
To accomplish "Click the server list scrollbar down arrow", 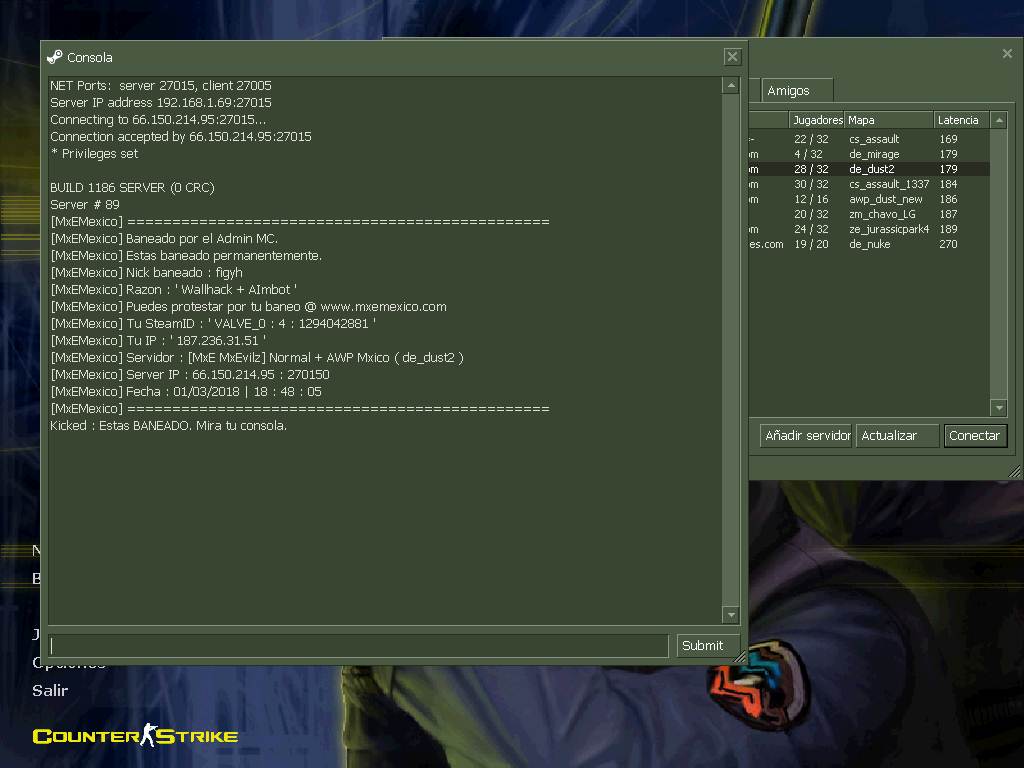I will [x=999, y=408].
